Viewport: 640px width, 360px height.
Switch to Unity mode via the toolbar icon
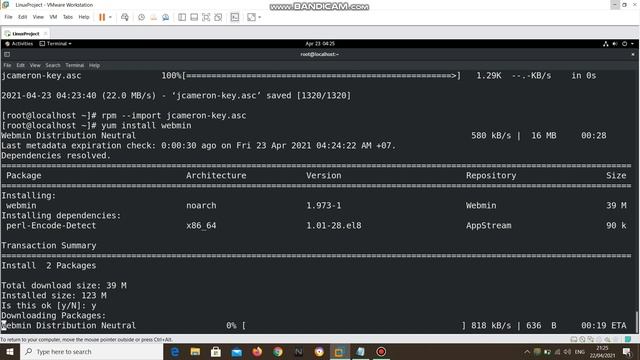218,17
